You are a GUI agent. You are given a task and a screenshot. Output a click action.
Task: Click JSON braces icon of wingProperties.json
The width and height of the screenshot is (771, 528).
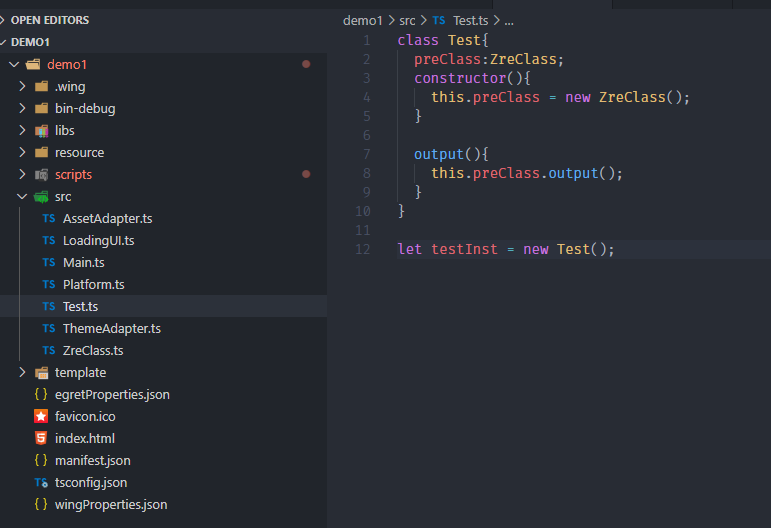pos(41,504)
